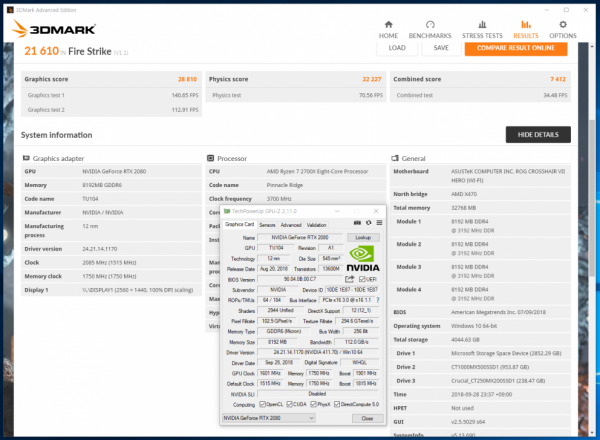Click the LOAD button
The width and height of the screenshot is (600, 440).
point(397,48)
